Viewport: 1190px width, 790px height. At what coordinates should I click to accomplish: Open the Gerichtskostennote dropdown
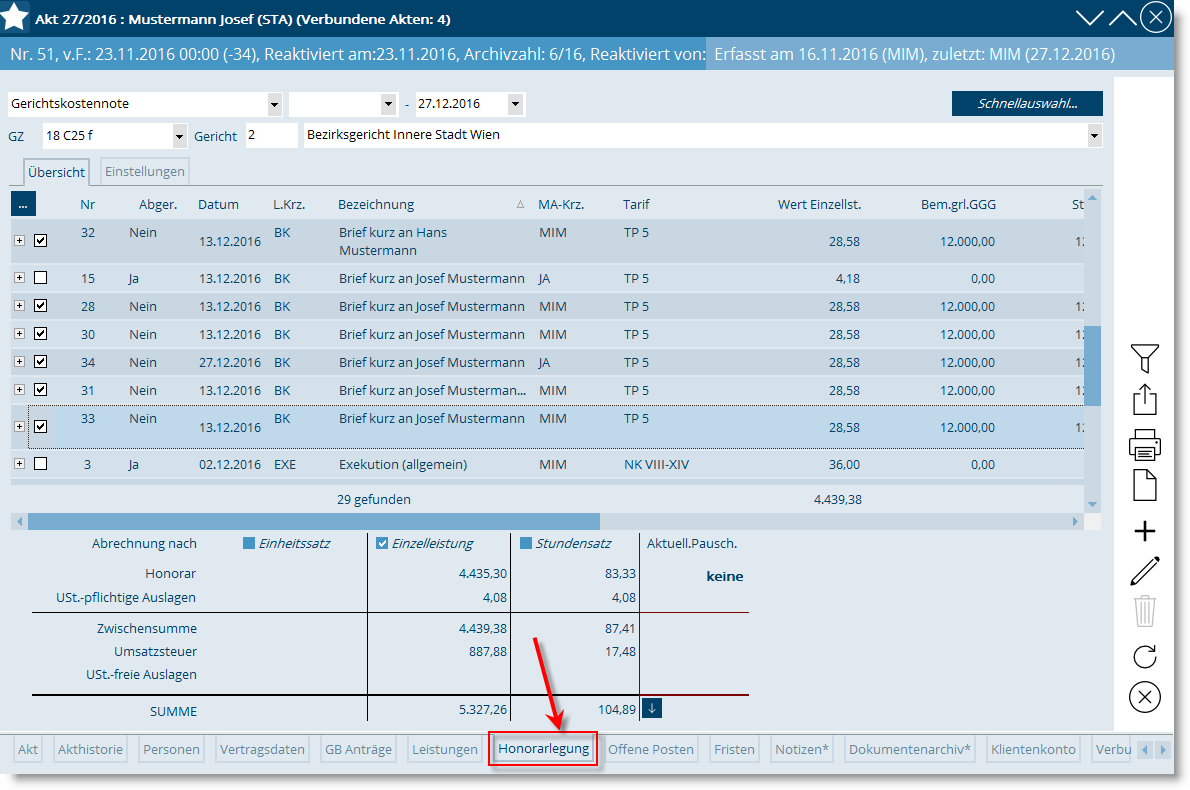click(275, 104)
